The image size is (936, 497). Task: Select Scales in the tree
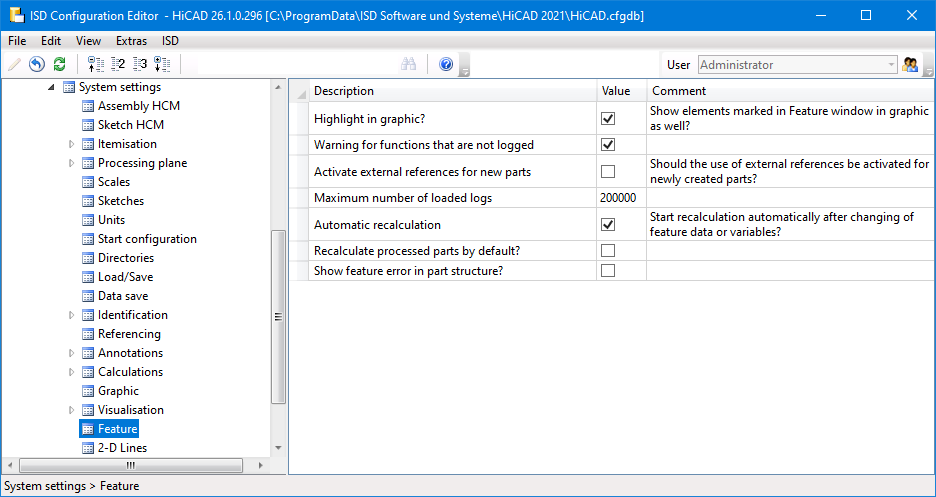114,182
